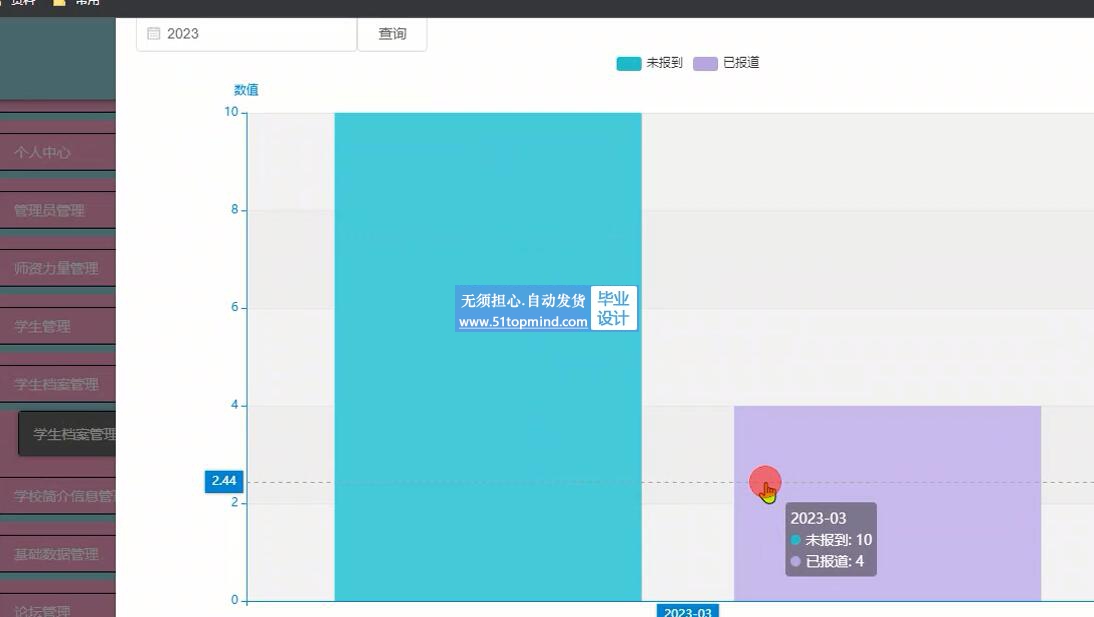Open 学校简介信息管理 sidebar menu
The width and height of the screenshot is (1094, 617).
pos(57,496)
